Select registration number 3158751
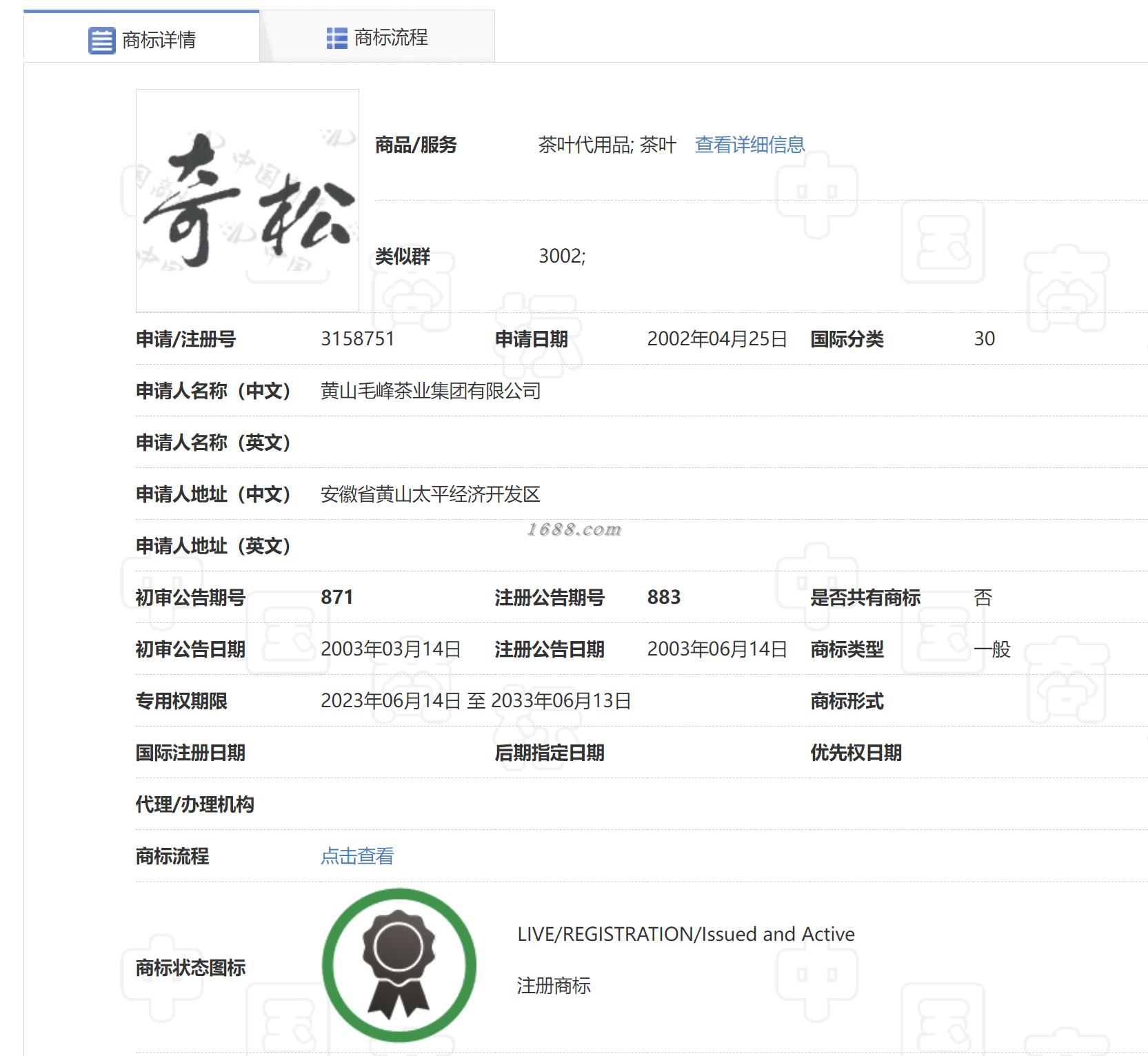The height and width of the screenshot is (1056, 1148). 358,338
